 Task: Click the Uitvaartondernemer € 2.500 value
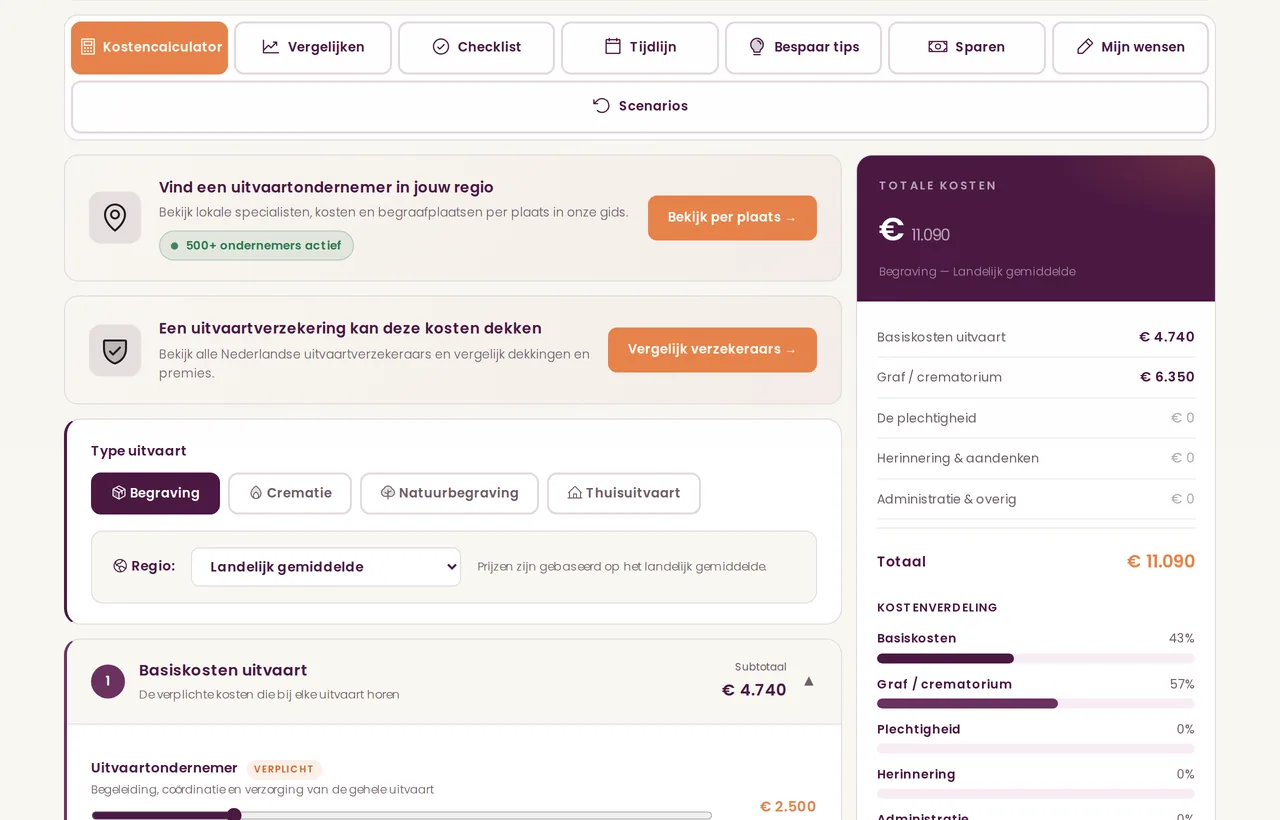coord(788,807)
